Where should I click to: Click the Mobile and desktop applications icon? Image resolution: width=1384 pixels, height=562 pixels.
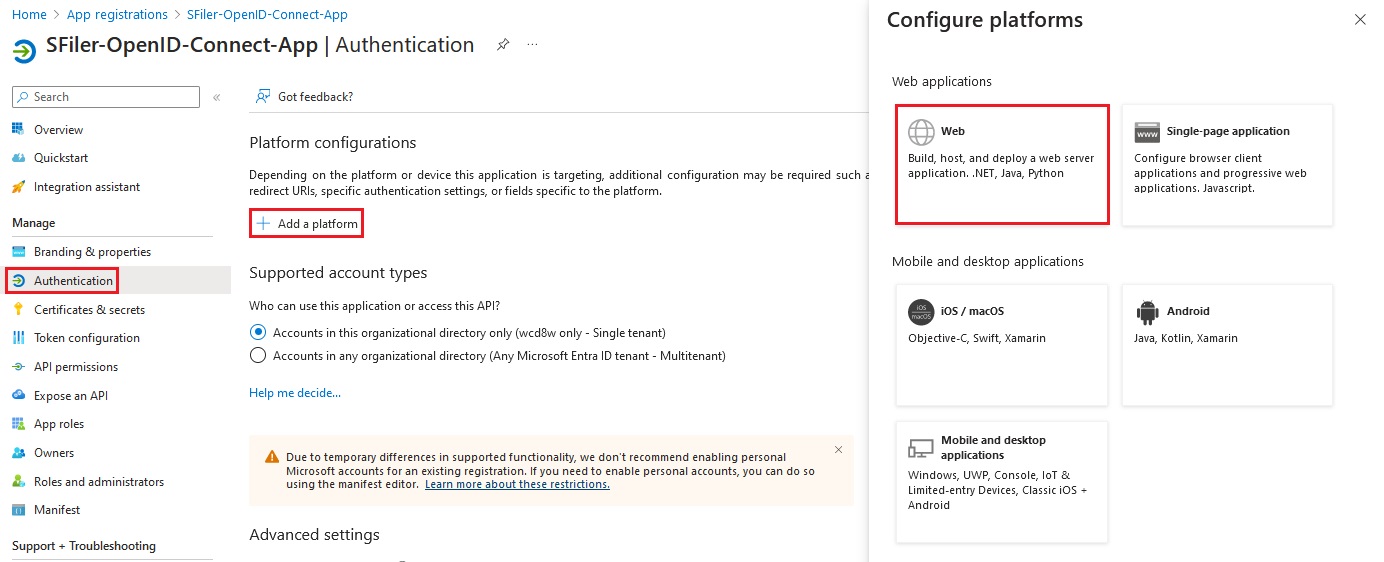[921, 447]
